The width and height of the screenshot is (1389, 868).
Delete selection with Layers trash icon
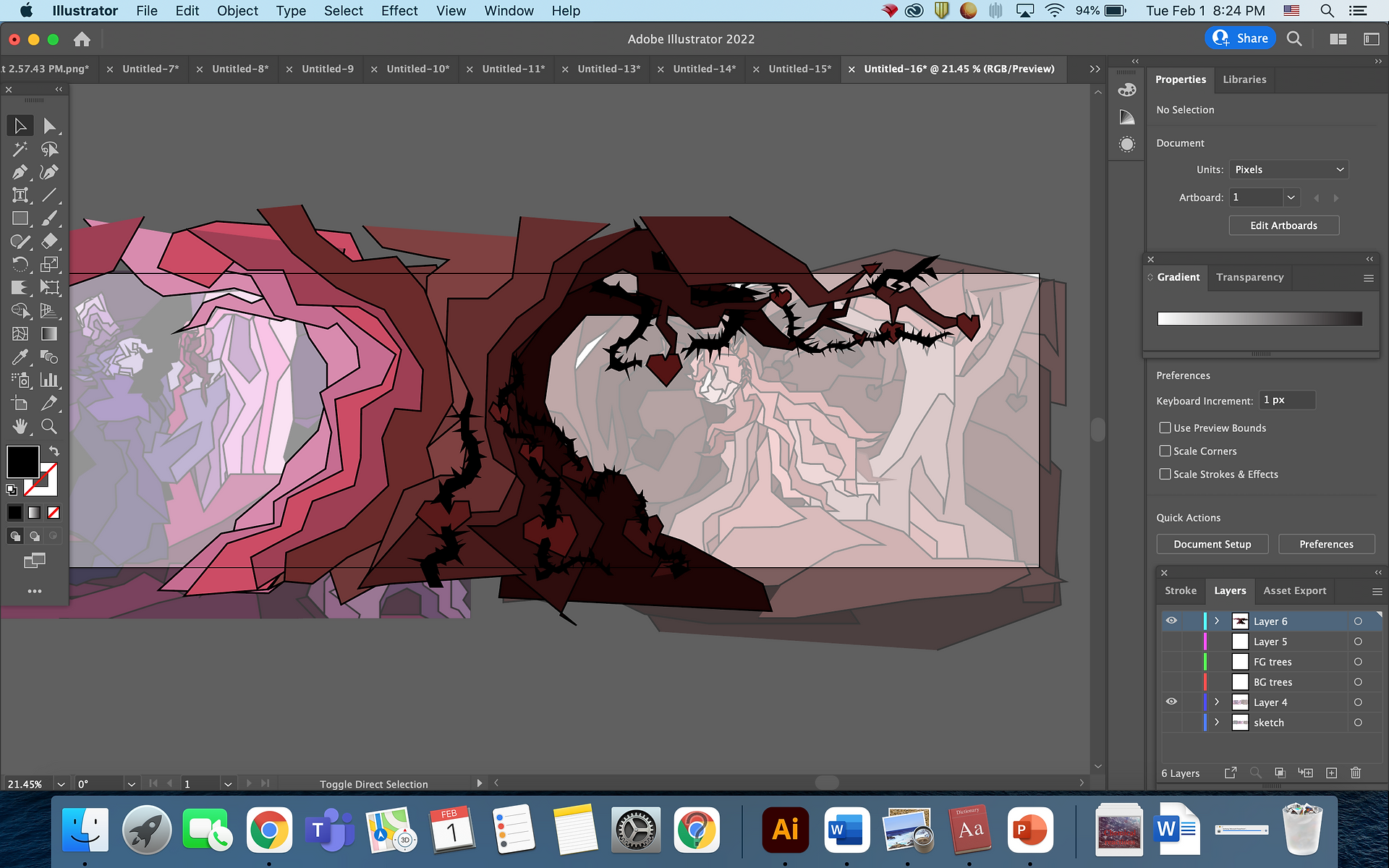click(x=1356, y=773)
